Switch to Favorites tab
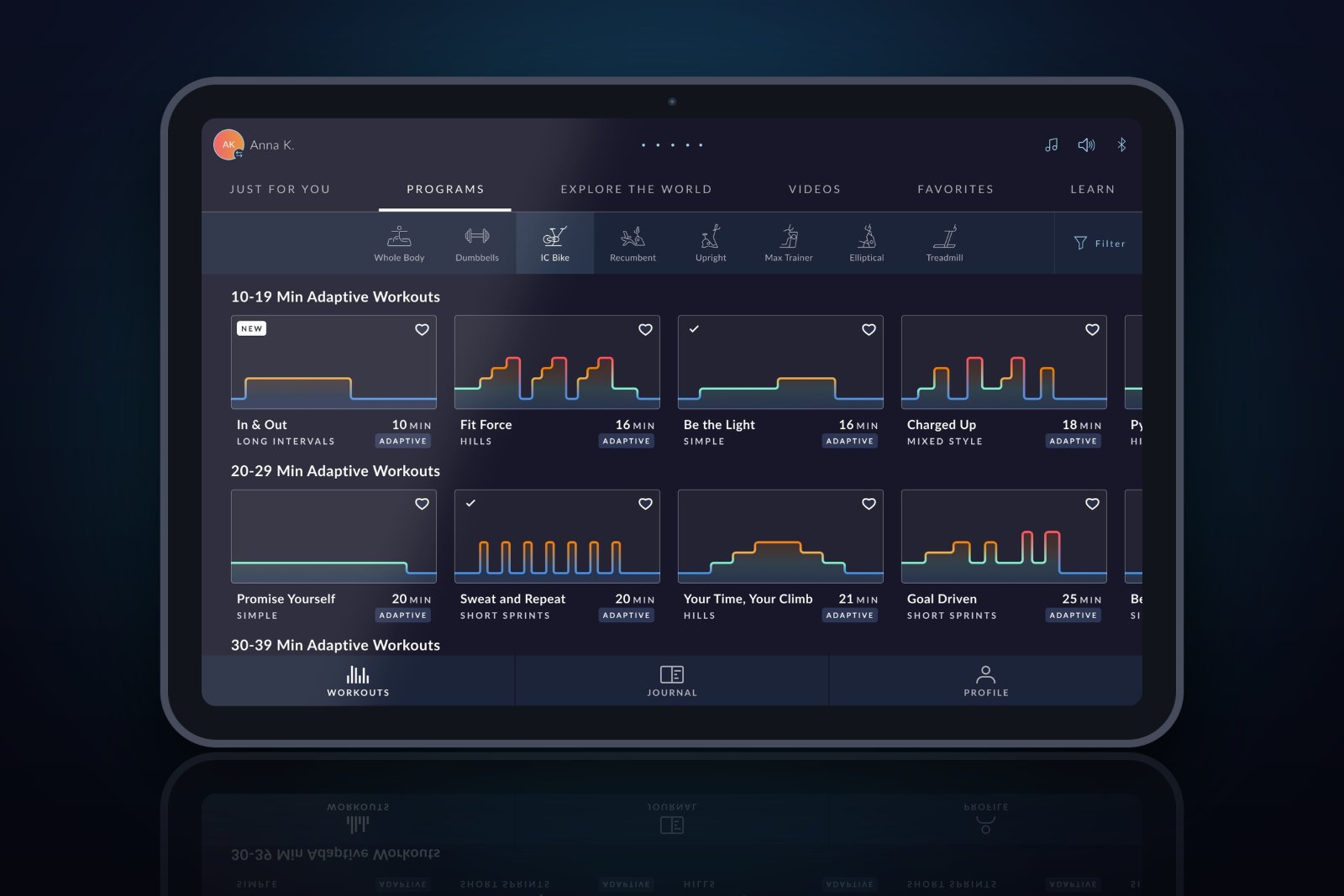This screenshot has height=896, width=1344. [x=955, y=189]
